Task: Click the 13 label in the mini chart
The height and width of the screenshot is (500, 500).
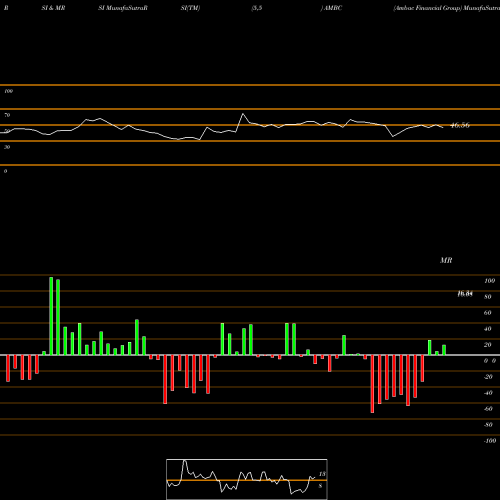Action: point(322,474)
